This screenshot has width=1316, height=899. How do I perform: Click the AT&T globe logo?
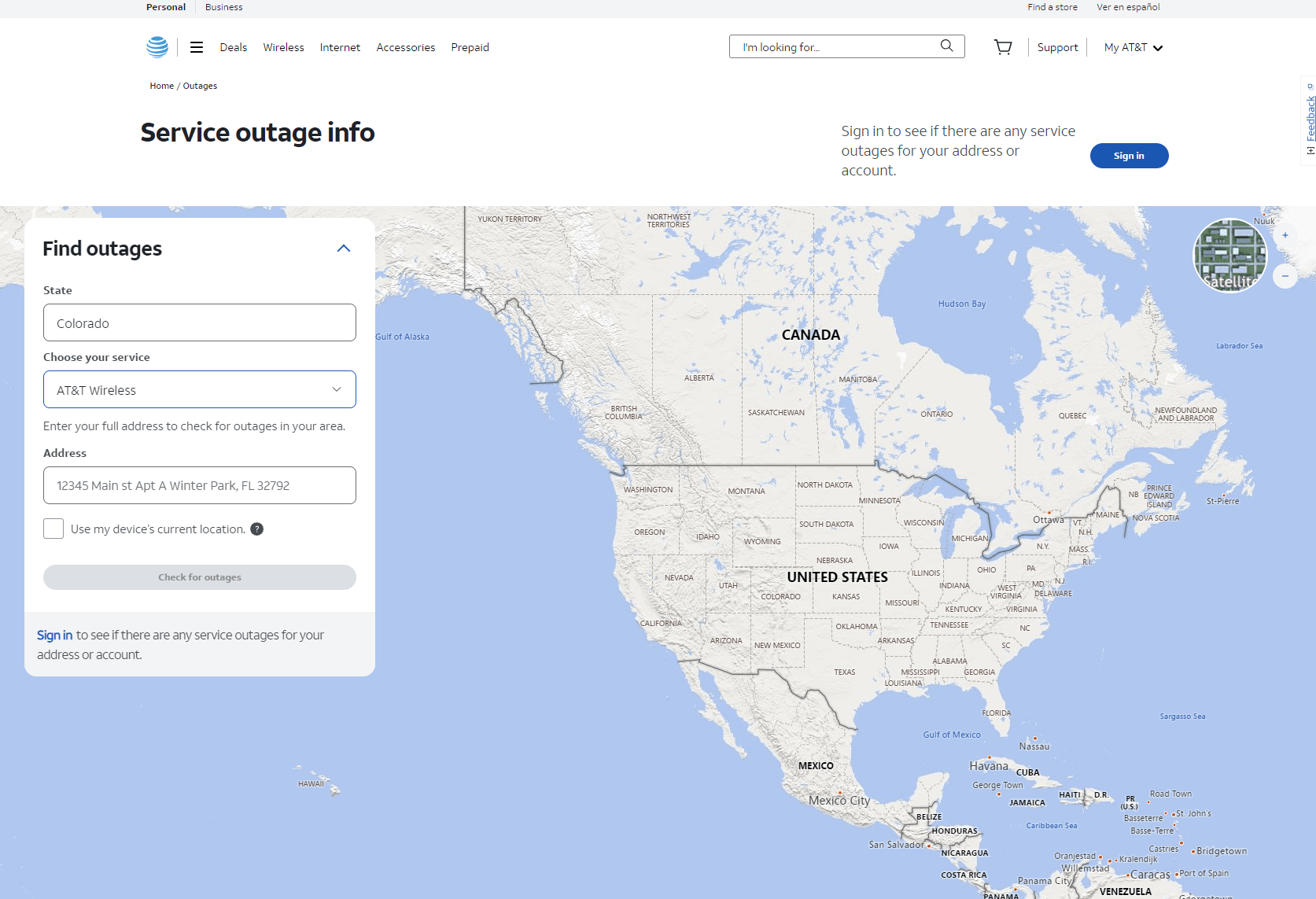(157, 47)
